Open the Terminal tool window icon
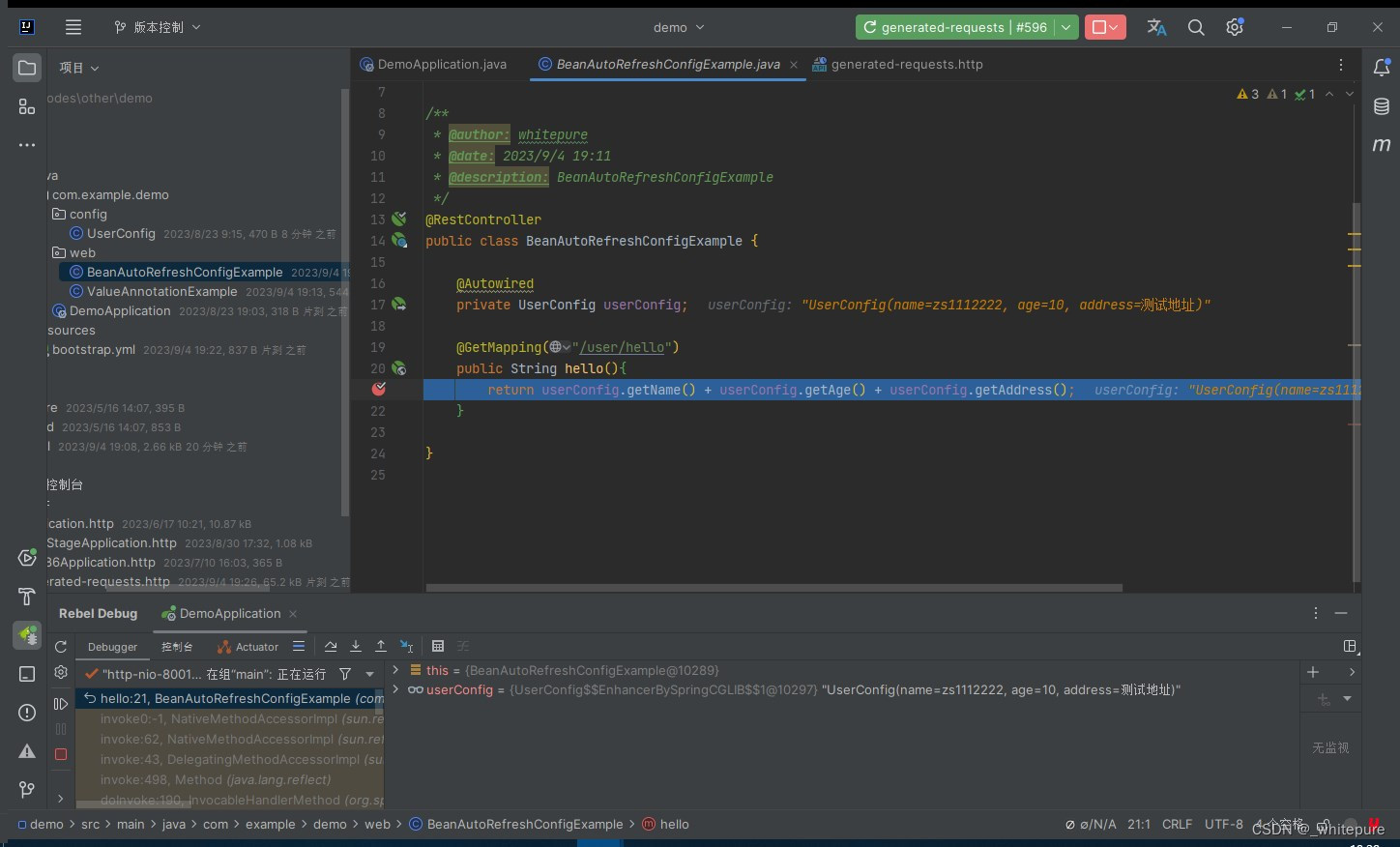Viewport: 1400px width, 847px height. point(27,674)
